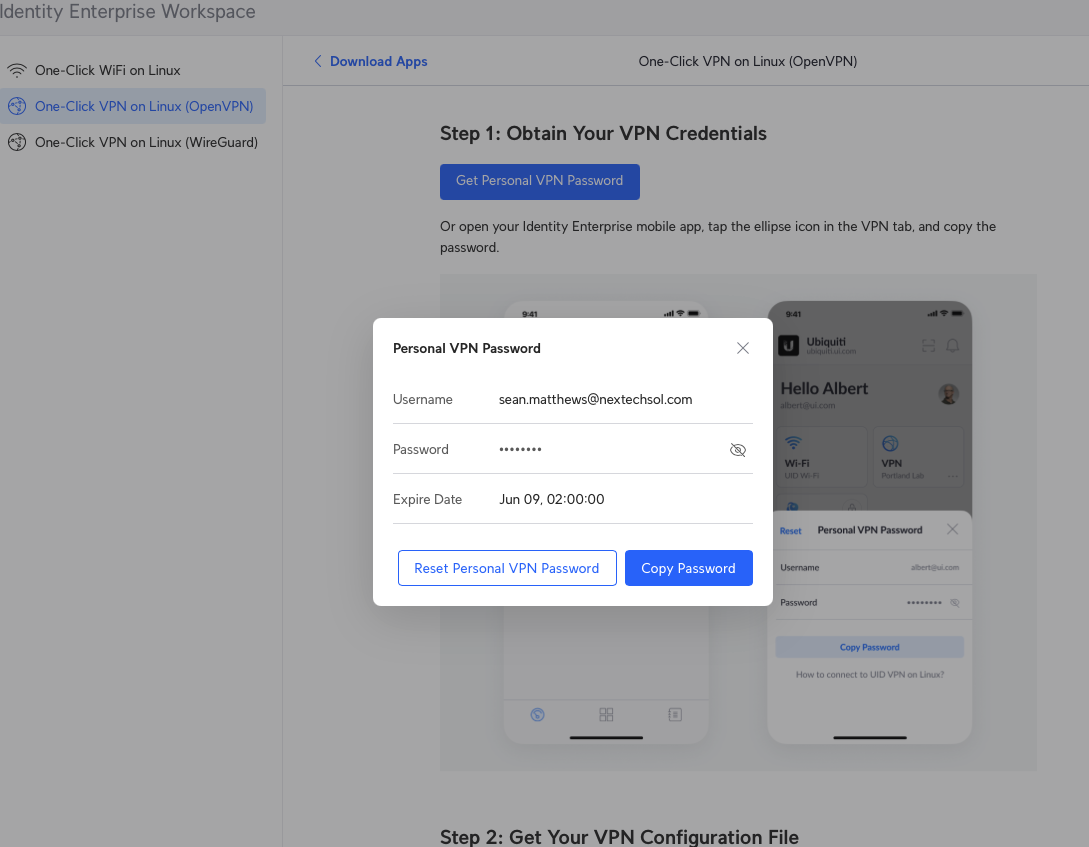Screen dimensions: 1089x847
Task: Click the username sean.matthews@nextechsol.com
Action: [595, 399]
